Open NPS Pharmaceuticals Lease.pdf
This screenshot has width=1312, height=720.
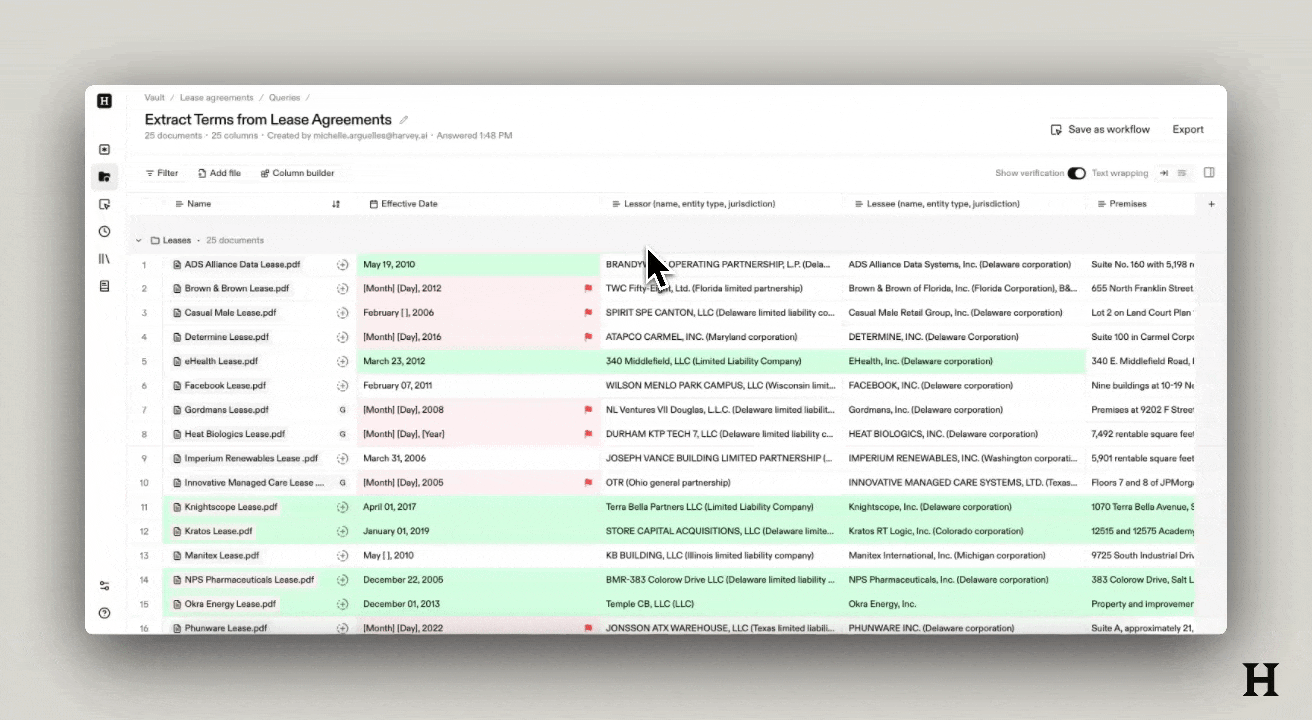249,580
